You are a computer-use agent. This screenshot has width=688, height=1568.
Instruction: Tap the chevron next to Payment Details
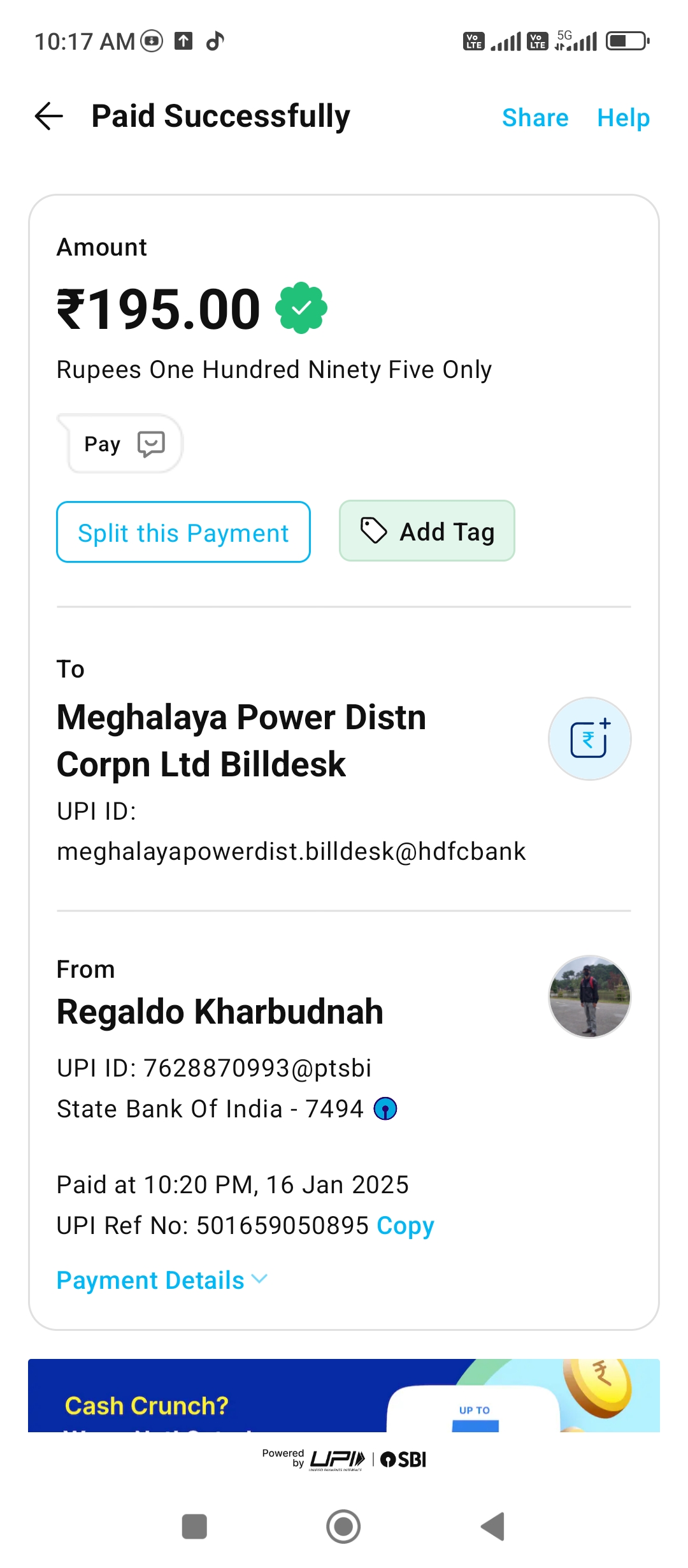(x=259, y=1279)
